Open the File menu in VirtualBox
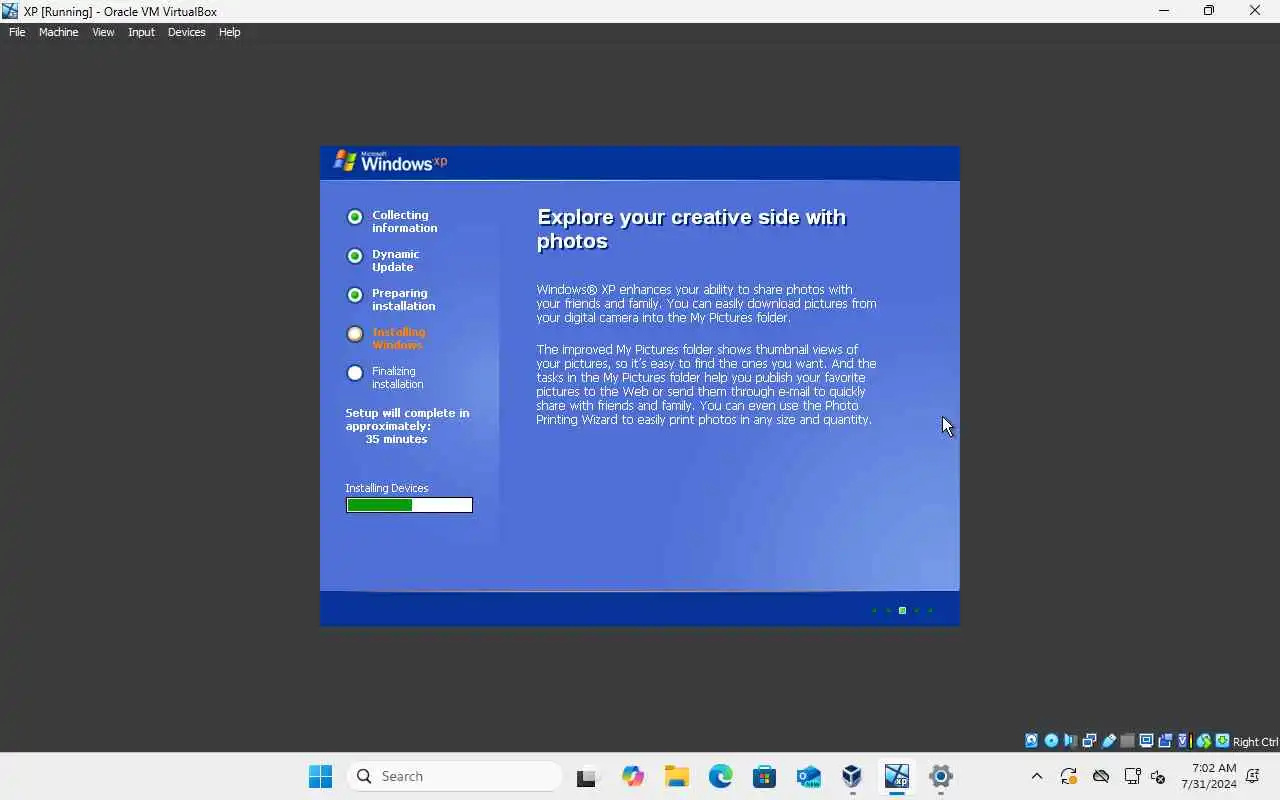Screen dimensions: 1280x800 (17, 32)
